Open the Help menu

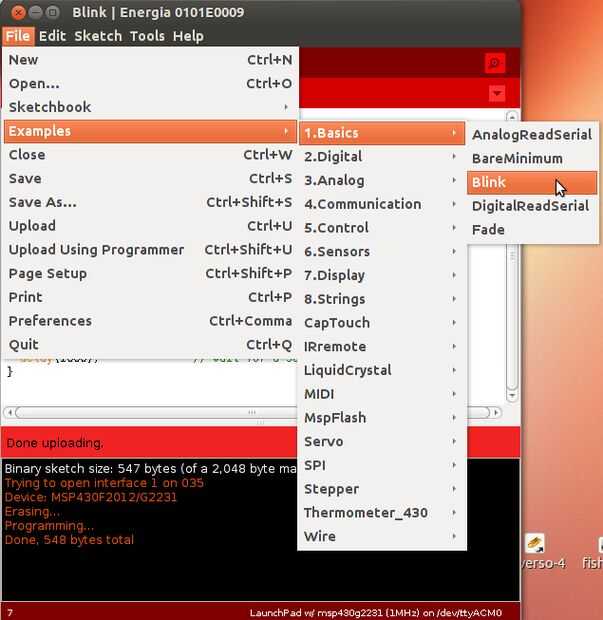click(x=188, y=36)
